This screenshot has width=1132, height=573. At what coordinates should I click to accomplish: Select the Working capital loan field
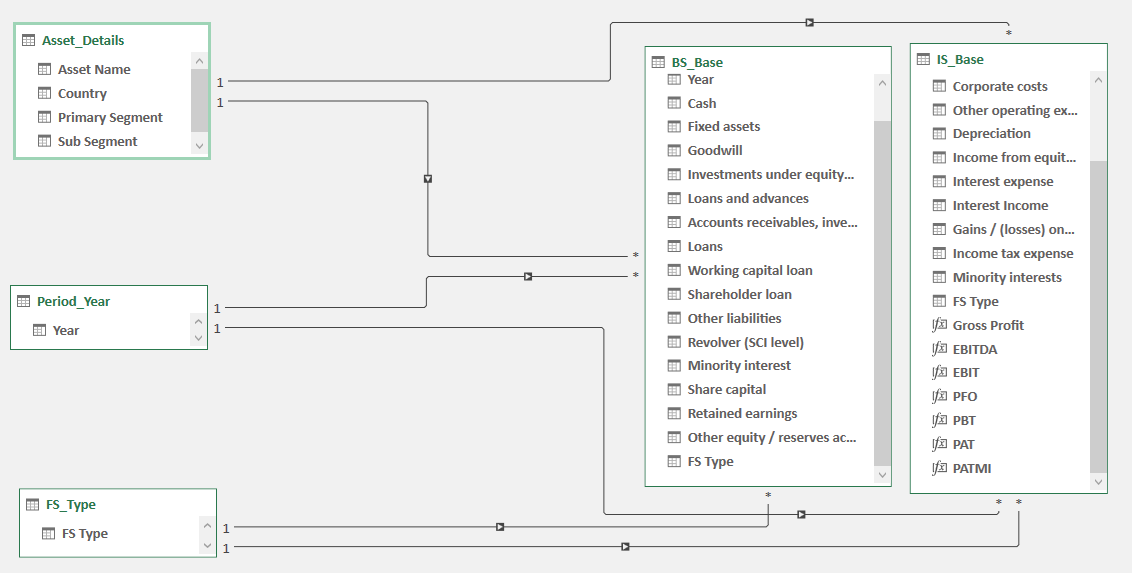click(x=750, y=270)
